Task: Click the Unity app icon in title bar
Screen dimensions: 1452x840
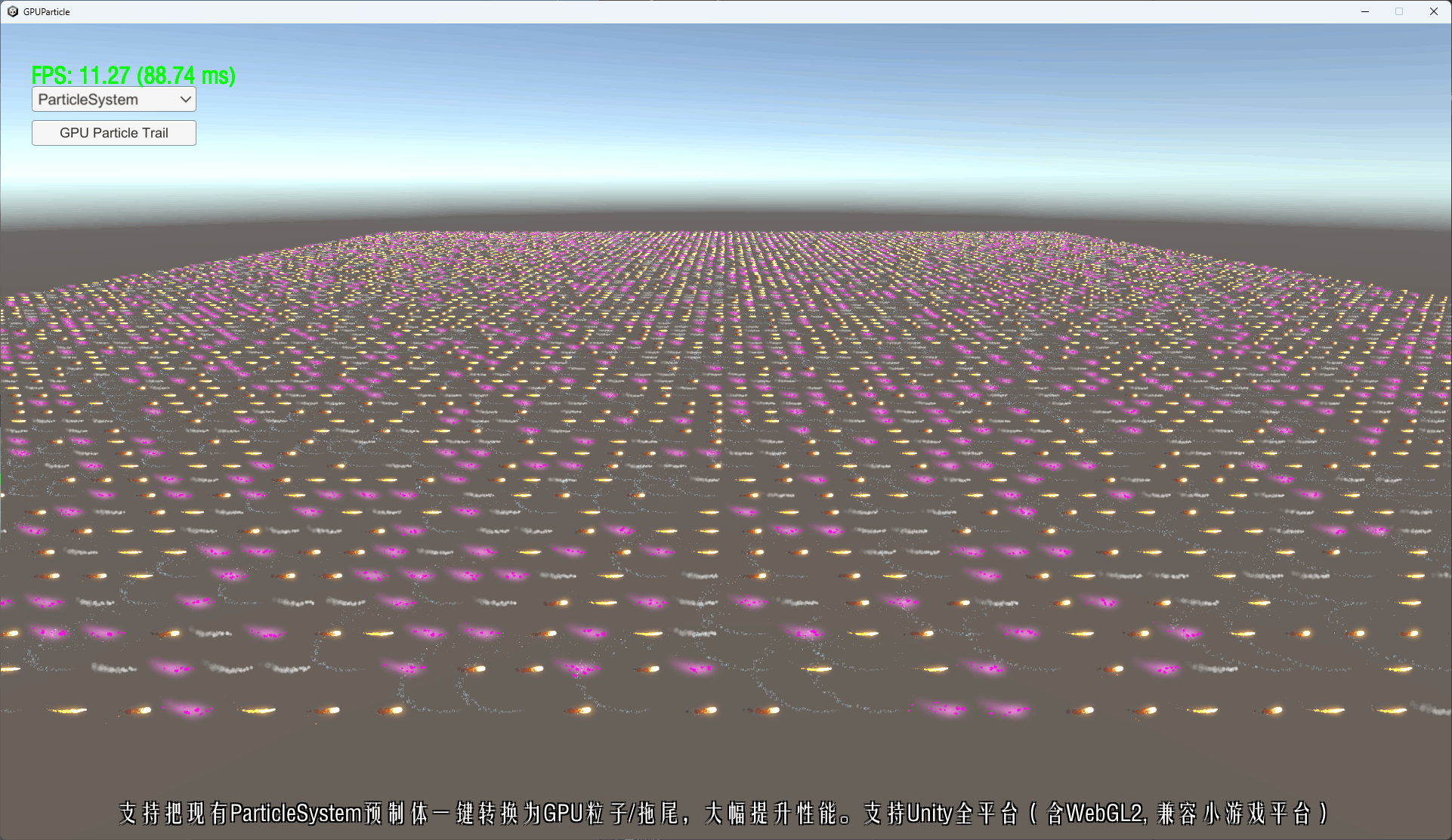Action: pos(12,11)
